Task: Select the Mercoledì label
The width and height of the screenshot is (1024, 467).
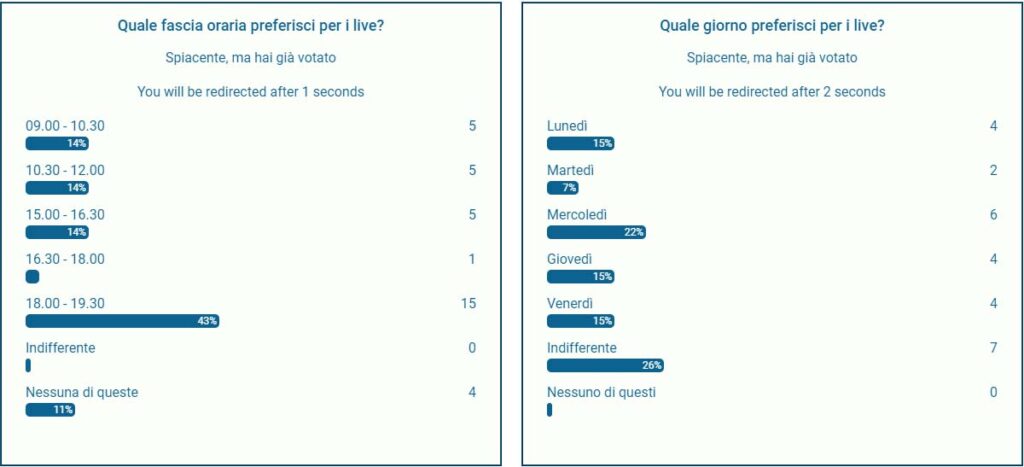Action: pyautogui.click(x=577, y=215)
